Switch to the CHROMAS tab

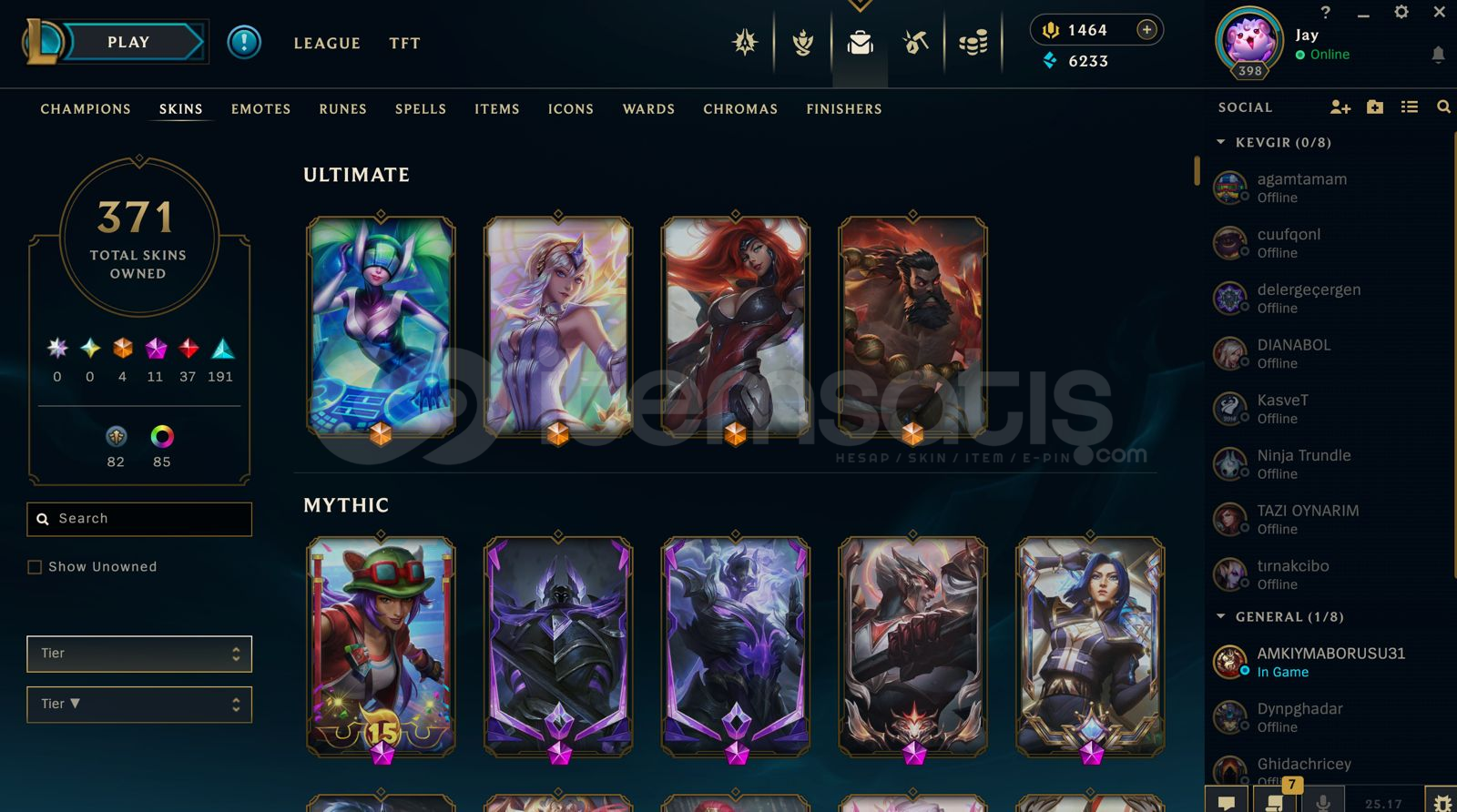click(x=740, y=109)
